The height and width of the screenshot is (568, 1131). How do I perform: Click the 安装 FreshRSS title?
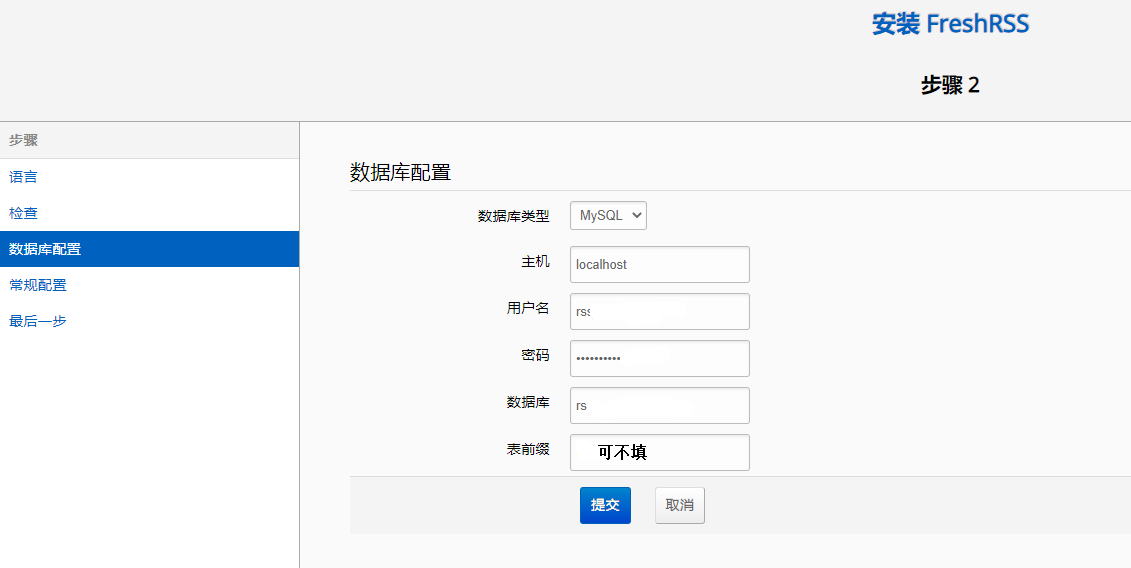click(x=950, y=24)
